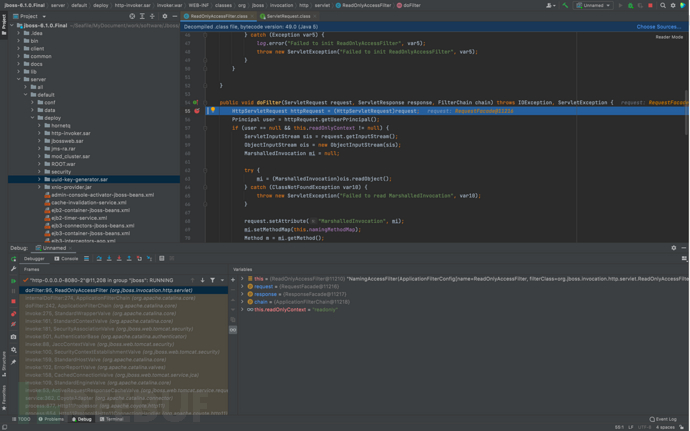This screenshot has width=690, height=431.
Task: Click the red stop button in top toolbar
Action: click(651, 5)
